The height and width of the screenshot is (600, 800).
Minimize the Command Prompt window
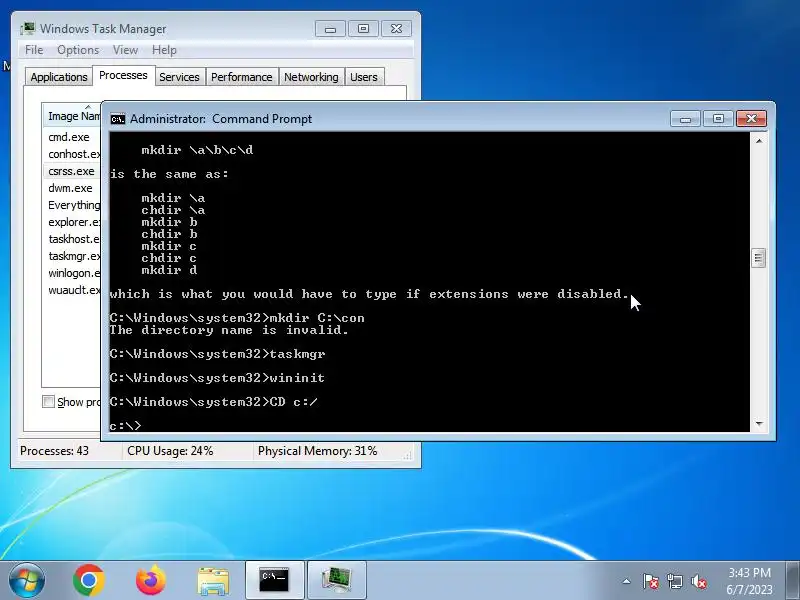[x=685, y=119]
